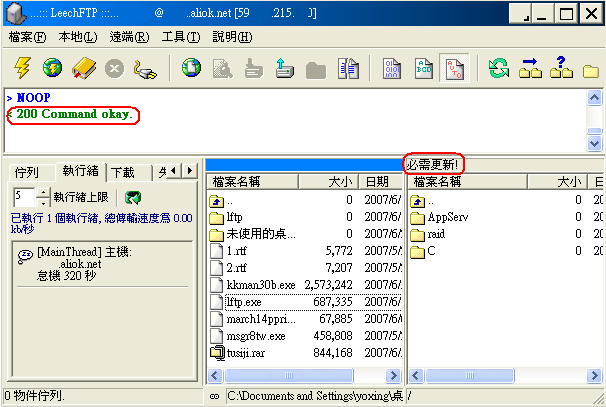Click the lightning bolt quick connect icon

(22, 68)
